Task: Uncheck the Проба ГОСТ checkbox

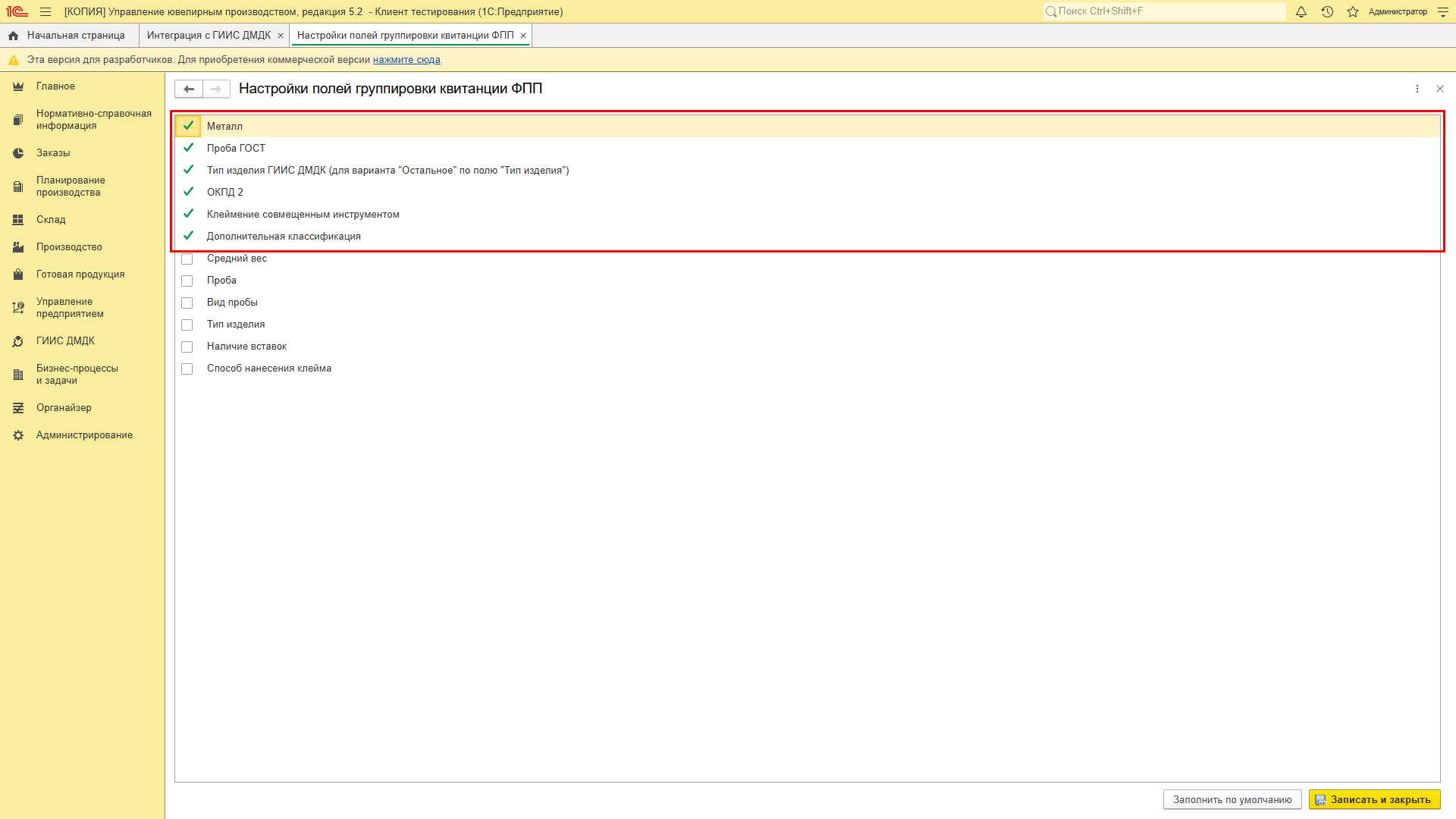Action: pos(188,148)
